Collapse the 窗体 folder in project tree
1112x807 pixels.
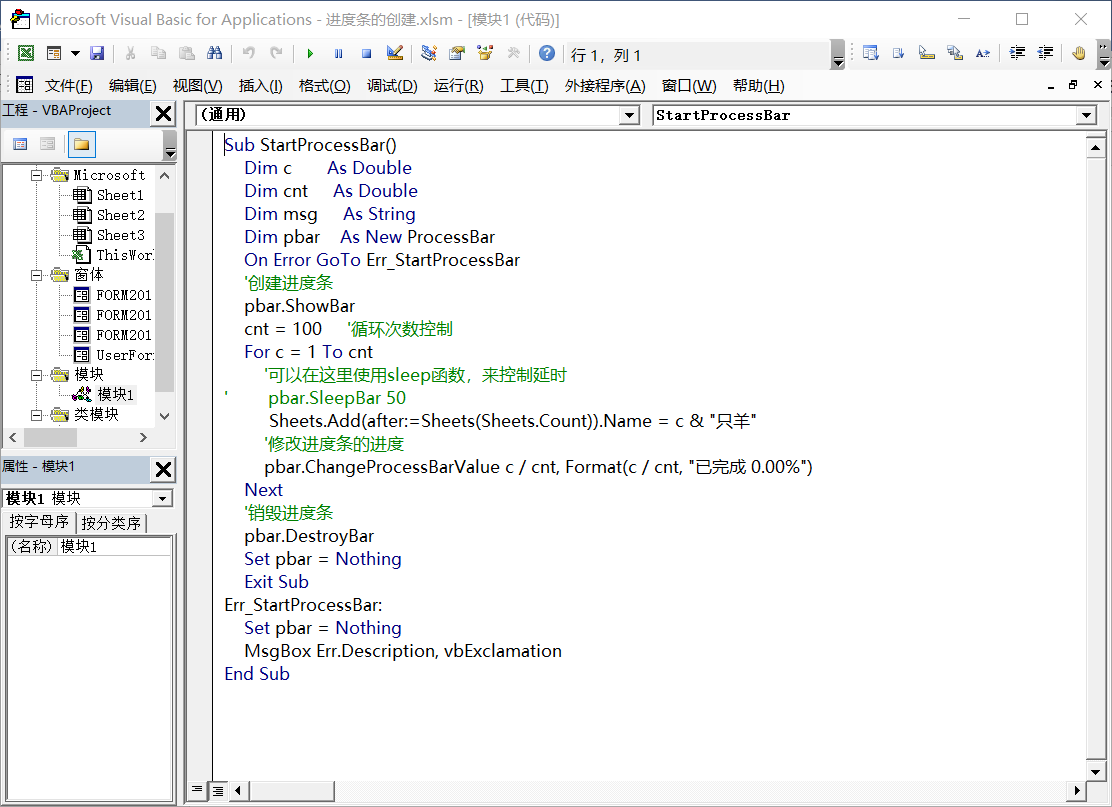37,275
